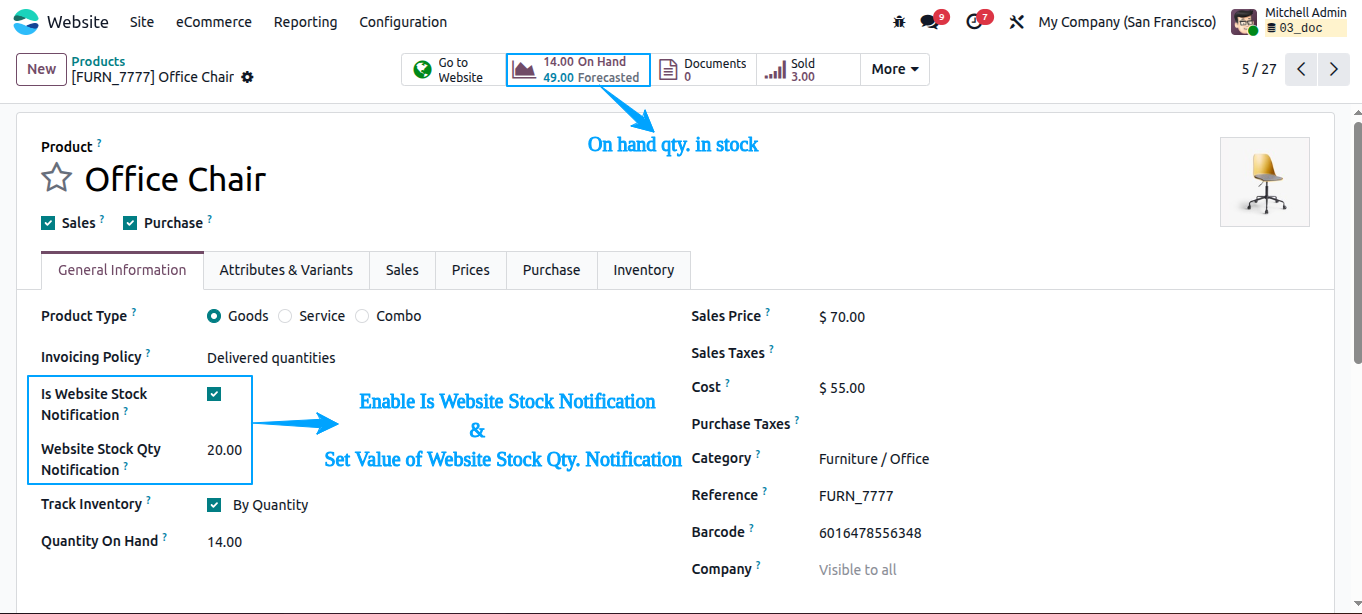Open the Configuration menu
Screen dimensions: 1362x614
[x=403, y=22]
